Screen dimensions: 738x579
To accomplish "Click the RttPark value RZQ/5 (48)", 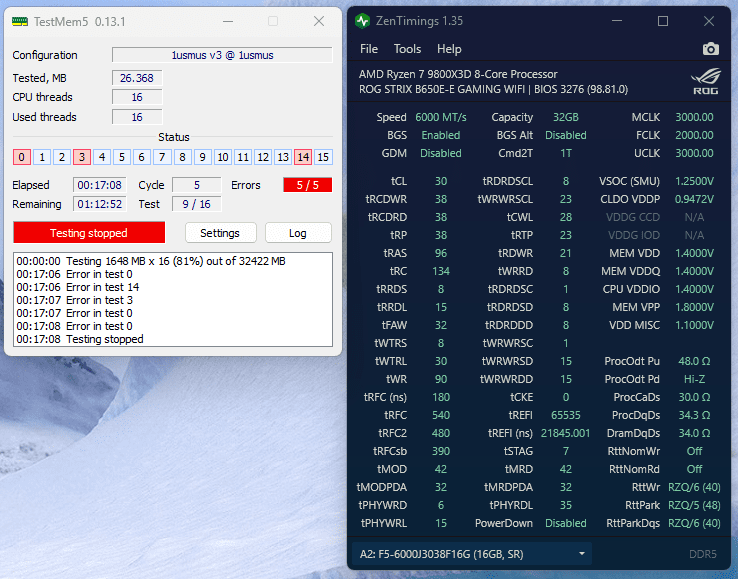I will [x=694, y=505].
